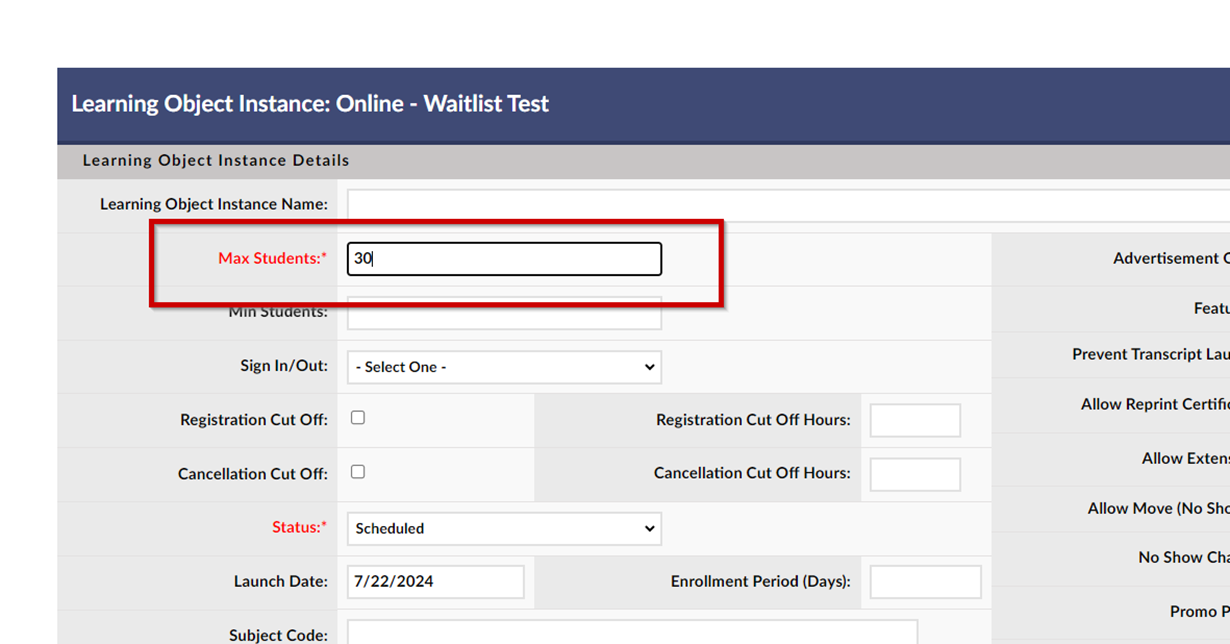Image resolution: width=1230 pixels, height=644 pixels.
Task: Click the Max Students input field
Action: (x=504, y=259)
